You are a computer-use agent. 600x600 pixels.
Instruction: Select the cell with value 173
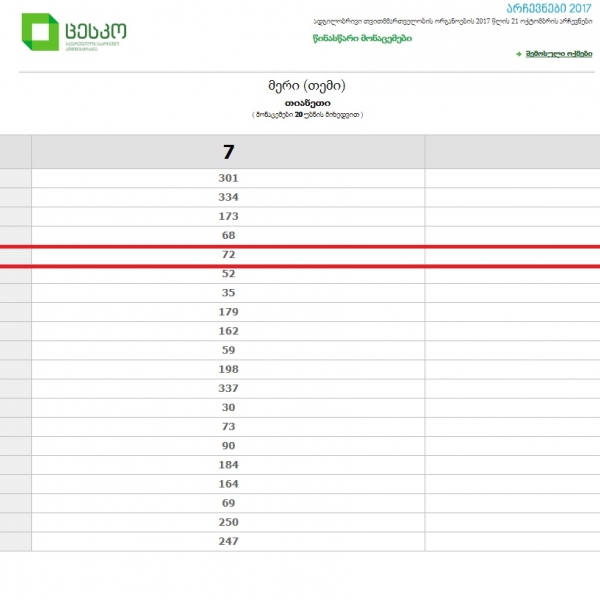[x=228, y=216]
